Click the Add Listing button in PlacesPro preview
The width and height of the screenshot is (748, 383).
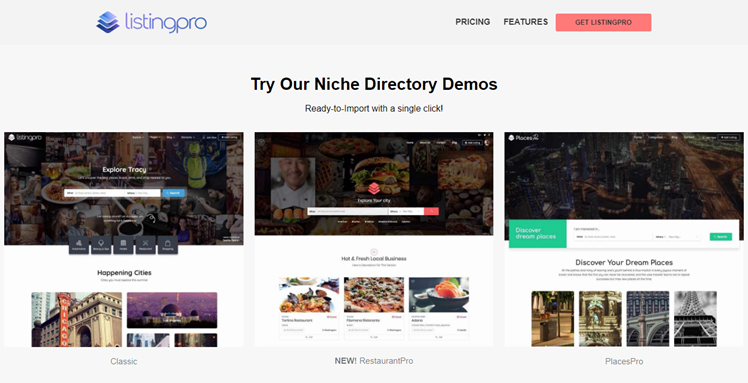pos(729,137)
